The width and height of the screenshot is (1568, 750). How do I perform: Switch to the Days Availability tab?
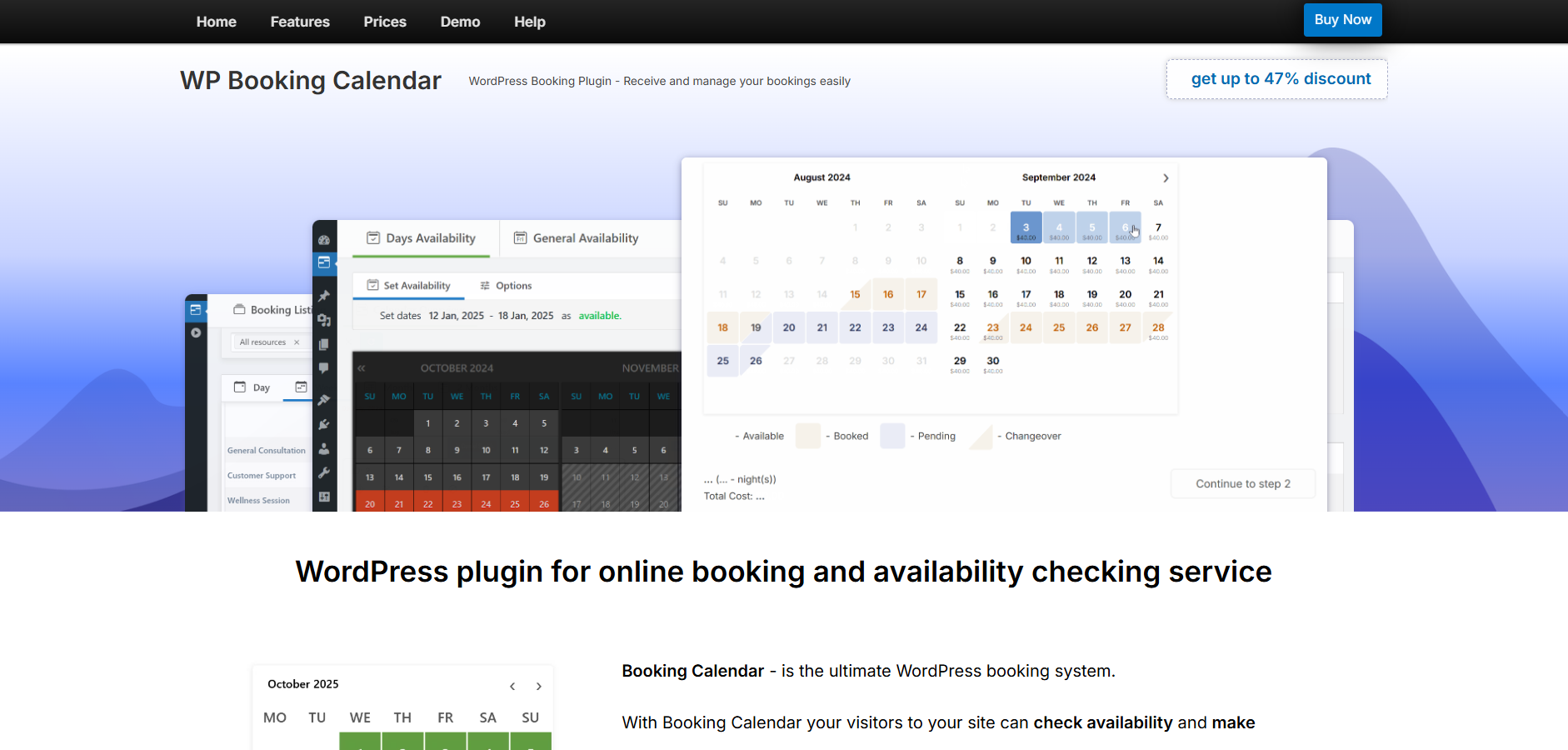(x=422, y=238)
